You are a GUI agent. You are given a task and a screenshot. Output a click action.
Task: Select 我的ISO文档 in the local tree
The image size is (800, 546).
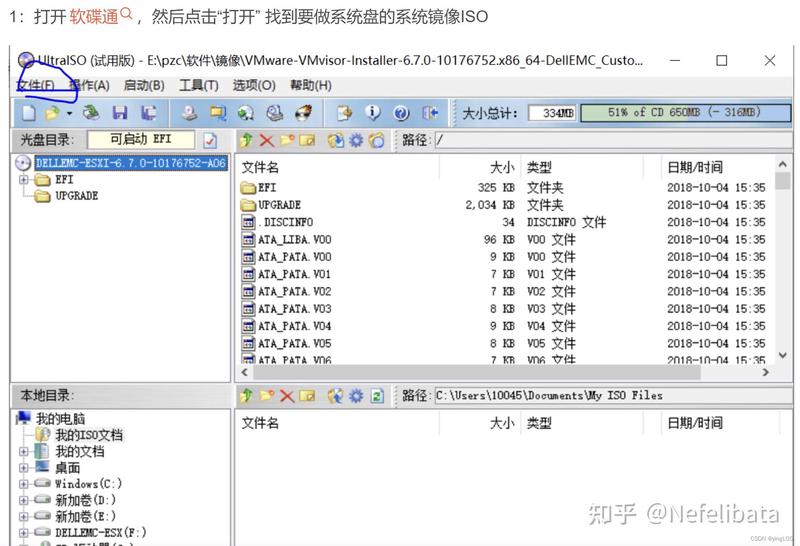(89, 435)
